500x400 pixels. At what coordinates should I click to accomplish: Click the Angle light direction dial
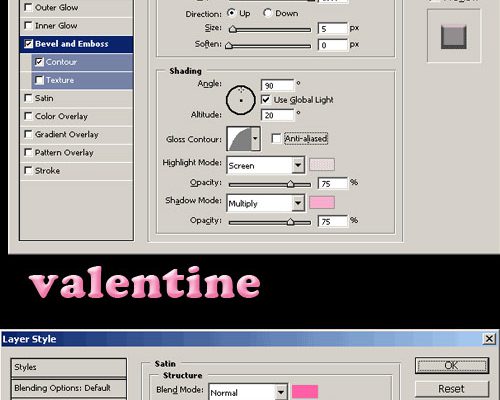point(241,100)
